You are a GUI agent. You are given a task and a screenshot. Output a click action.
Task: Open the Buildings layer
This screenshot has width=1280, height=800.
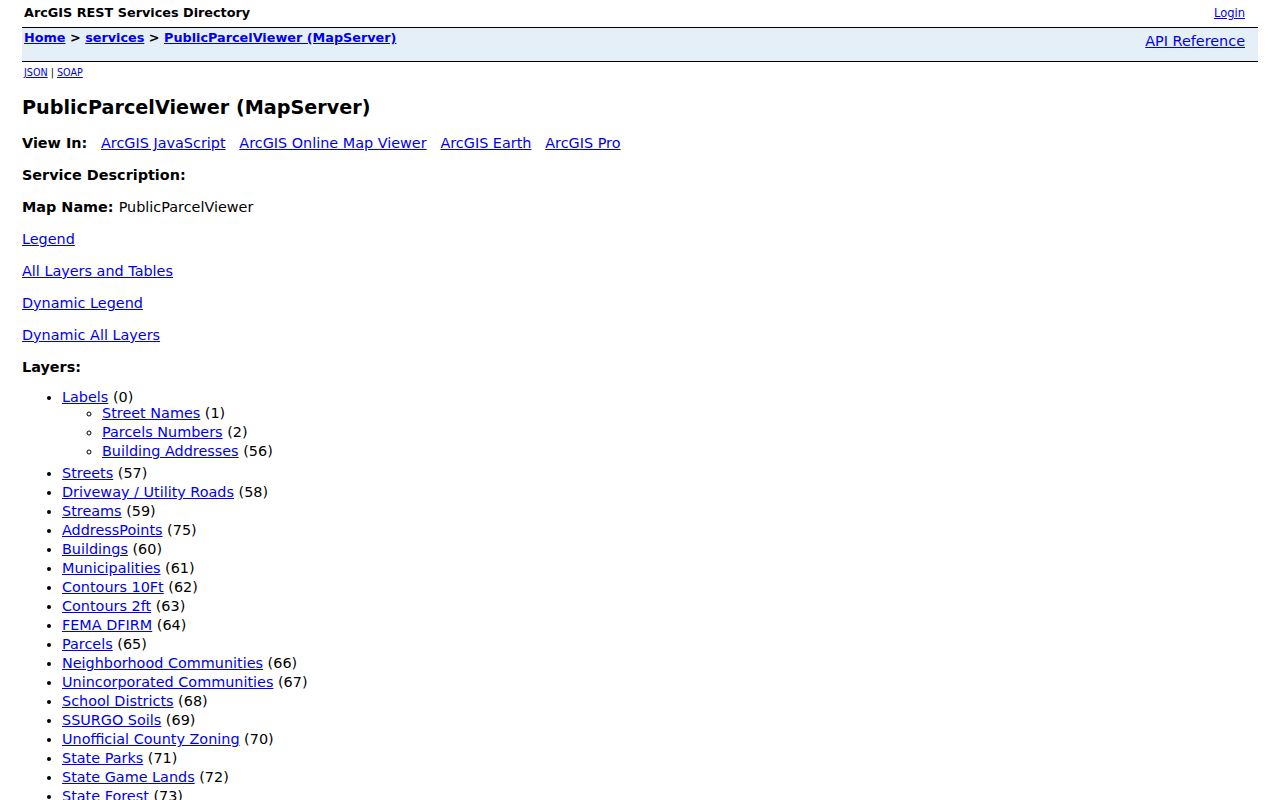click(95, 549)
